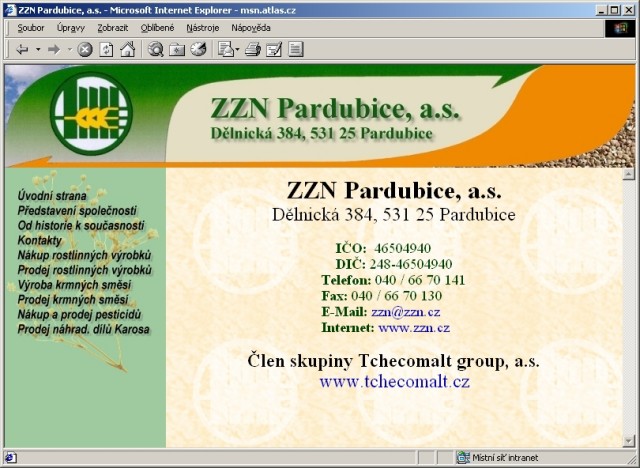
Task: Open the Soubor menu
Action: (31, 28)
